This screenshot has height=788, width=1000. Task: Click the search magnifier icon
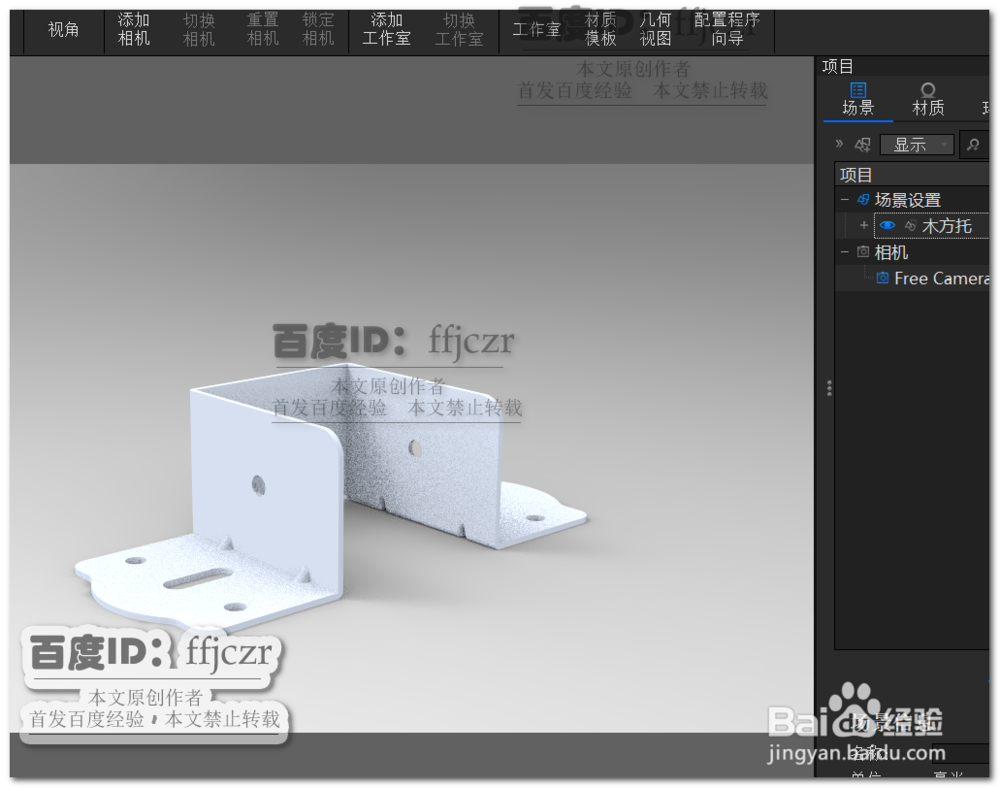(x=973, y=145)
